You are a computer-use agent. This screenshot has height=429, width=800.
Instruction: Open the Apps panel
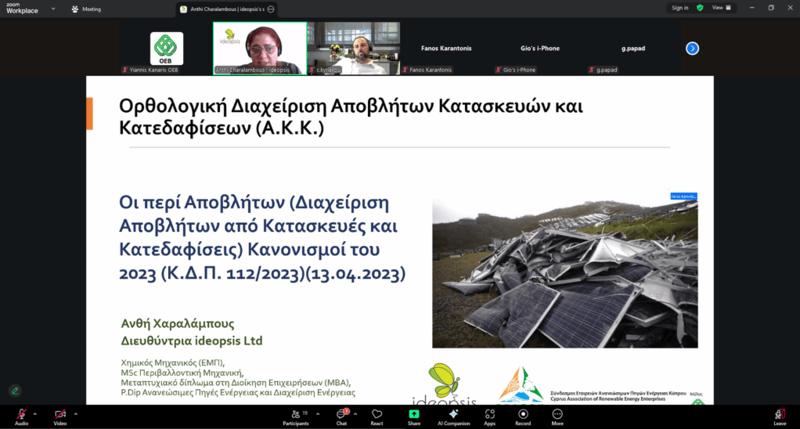pyautogui.click(x=490, y=414)
